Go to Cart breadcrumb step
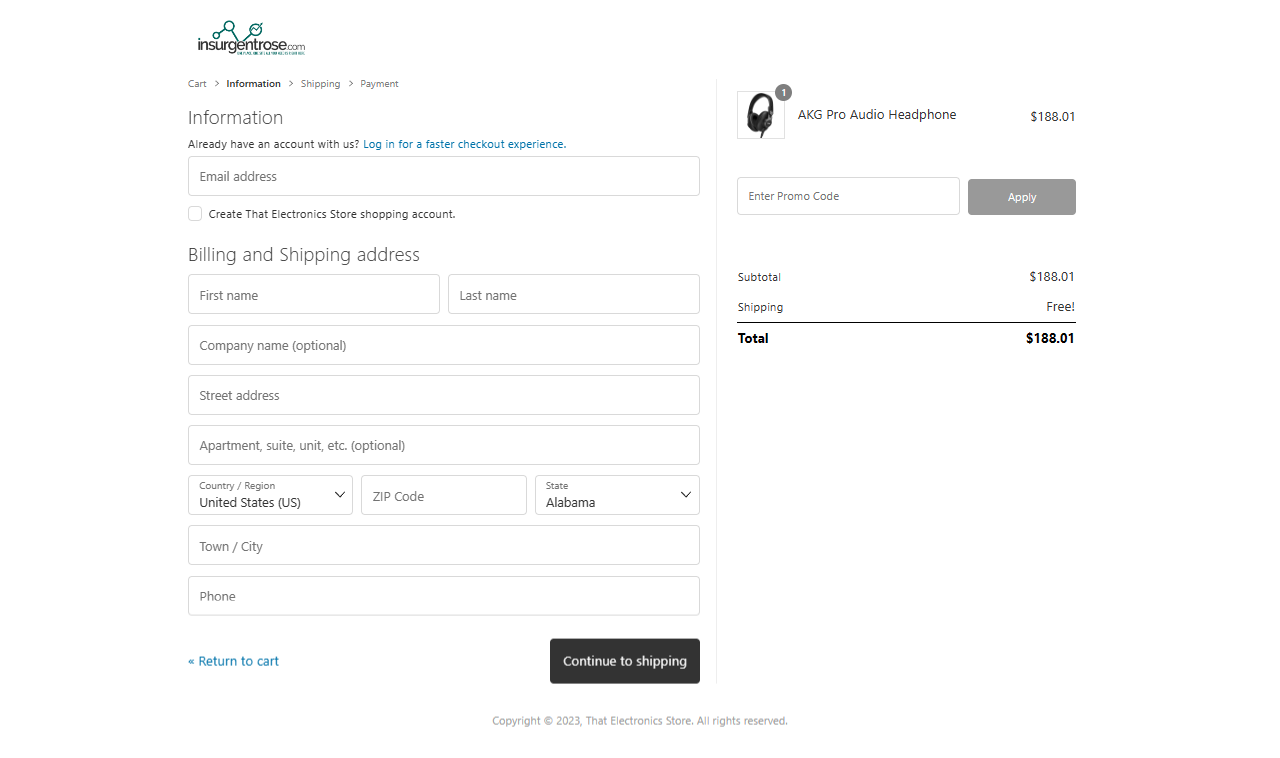The image size is (1280, 758). point(197,84)
